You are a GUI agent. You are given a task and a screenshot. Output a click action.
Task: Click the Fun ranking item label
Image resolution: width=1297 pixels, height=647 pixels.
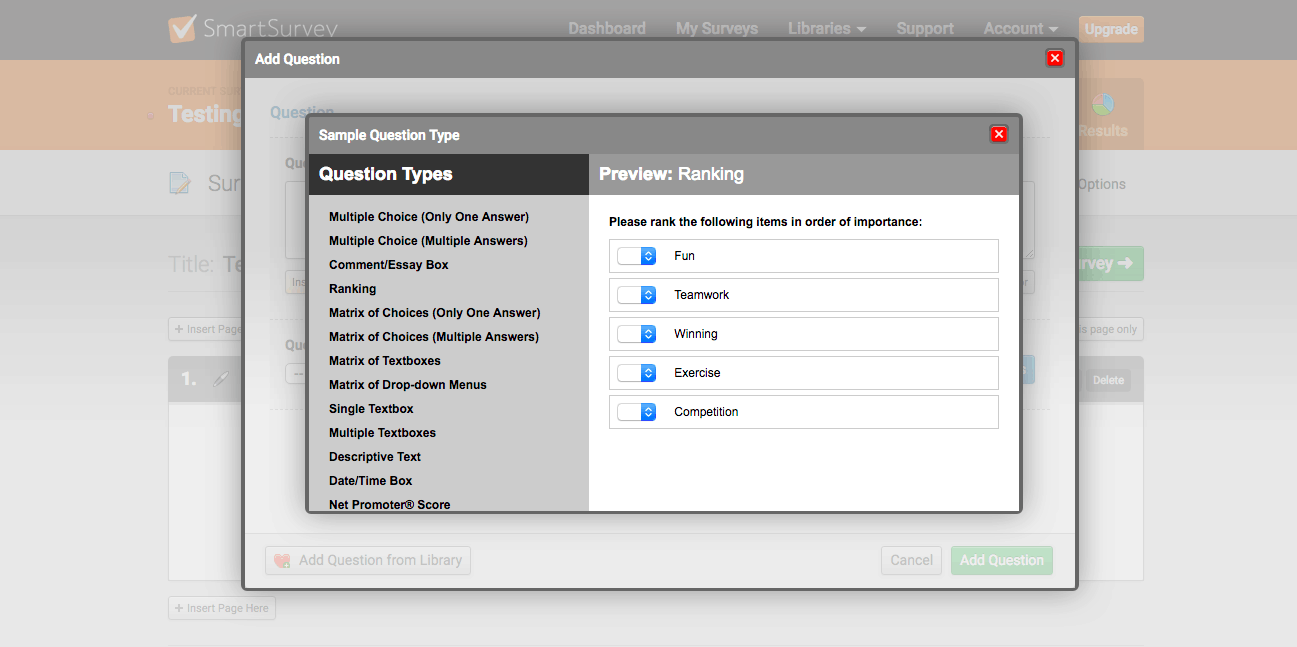click(x=684, y=256)
